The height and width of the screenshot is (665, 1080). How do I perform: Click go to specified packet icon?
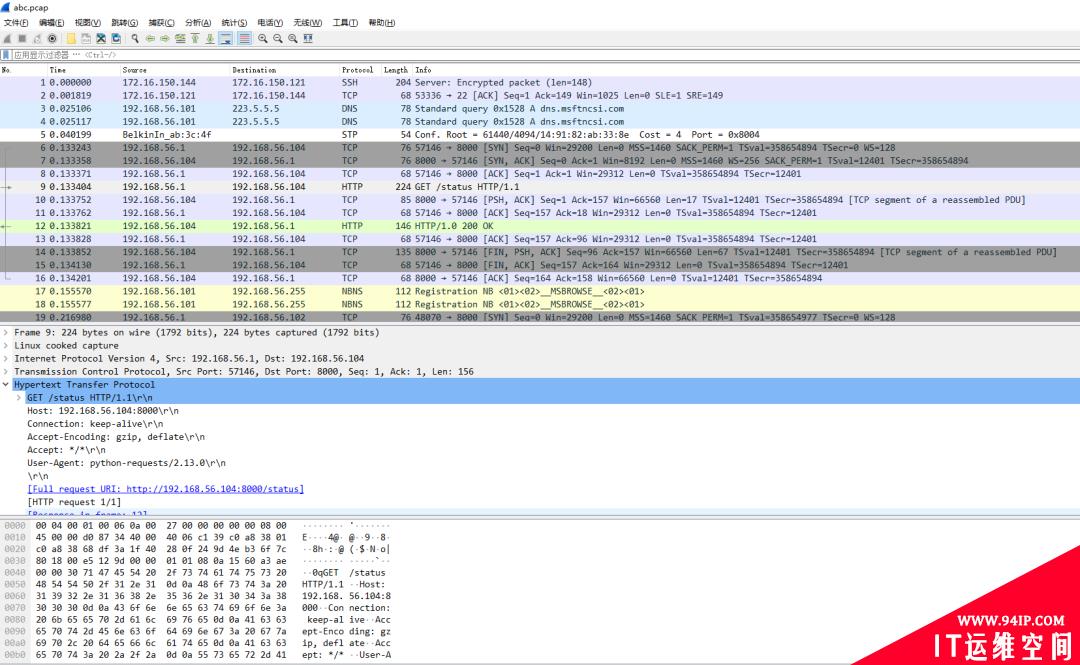click(180, 39)
